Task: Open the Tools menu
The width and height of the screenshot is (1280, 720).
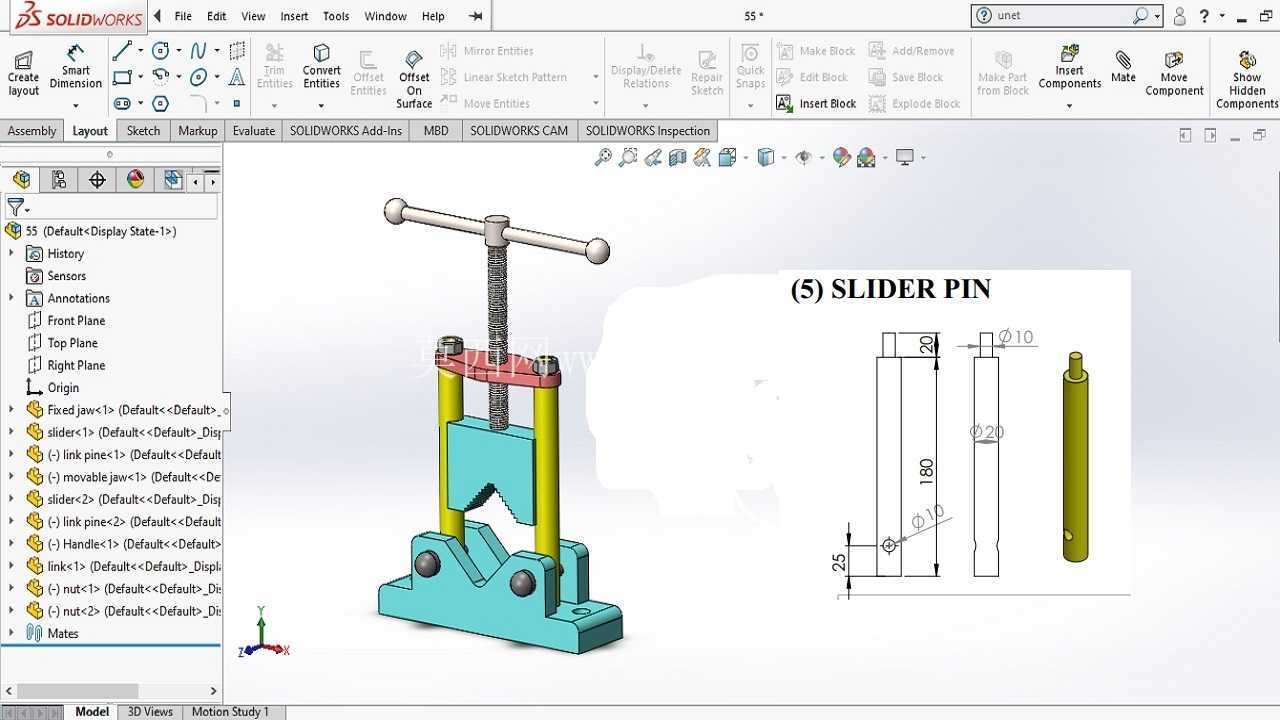Action: pos(336,16)
